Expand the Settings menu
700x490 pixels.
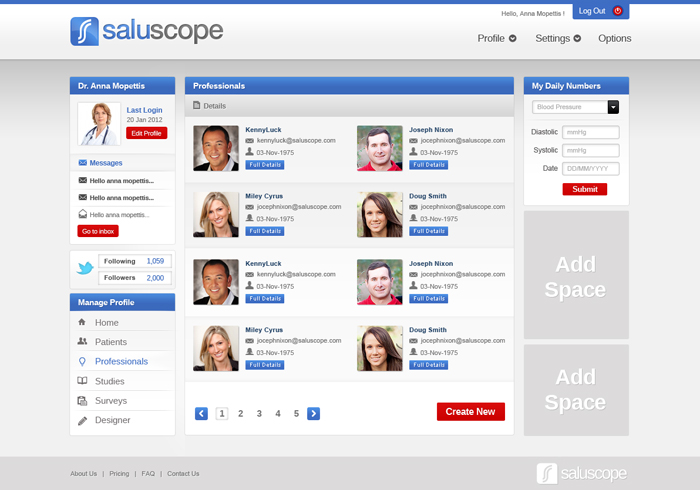[557, 39]
